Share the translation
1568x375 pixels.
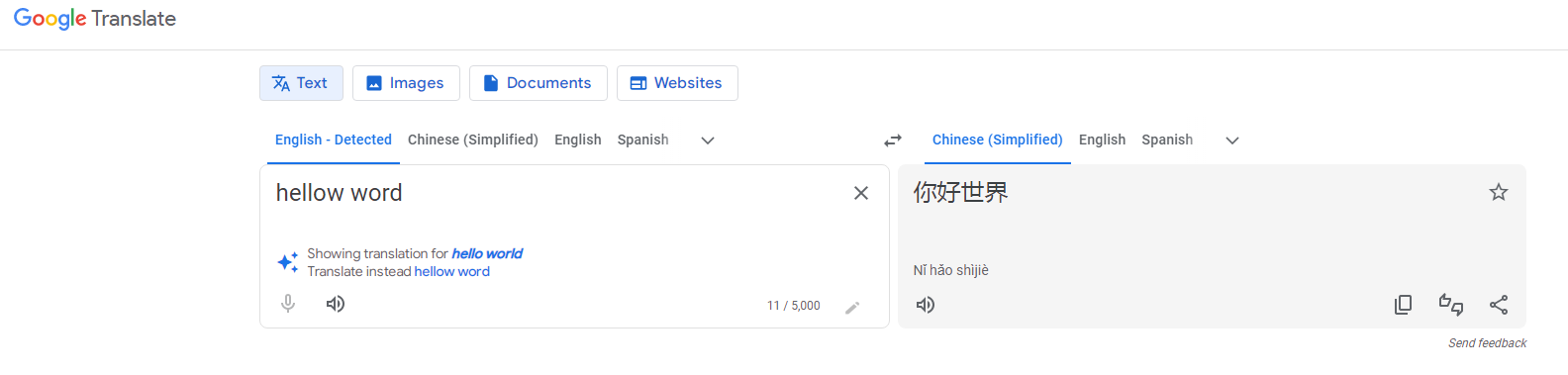click(x=1499, y=305)
